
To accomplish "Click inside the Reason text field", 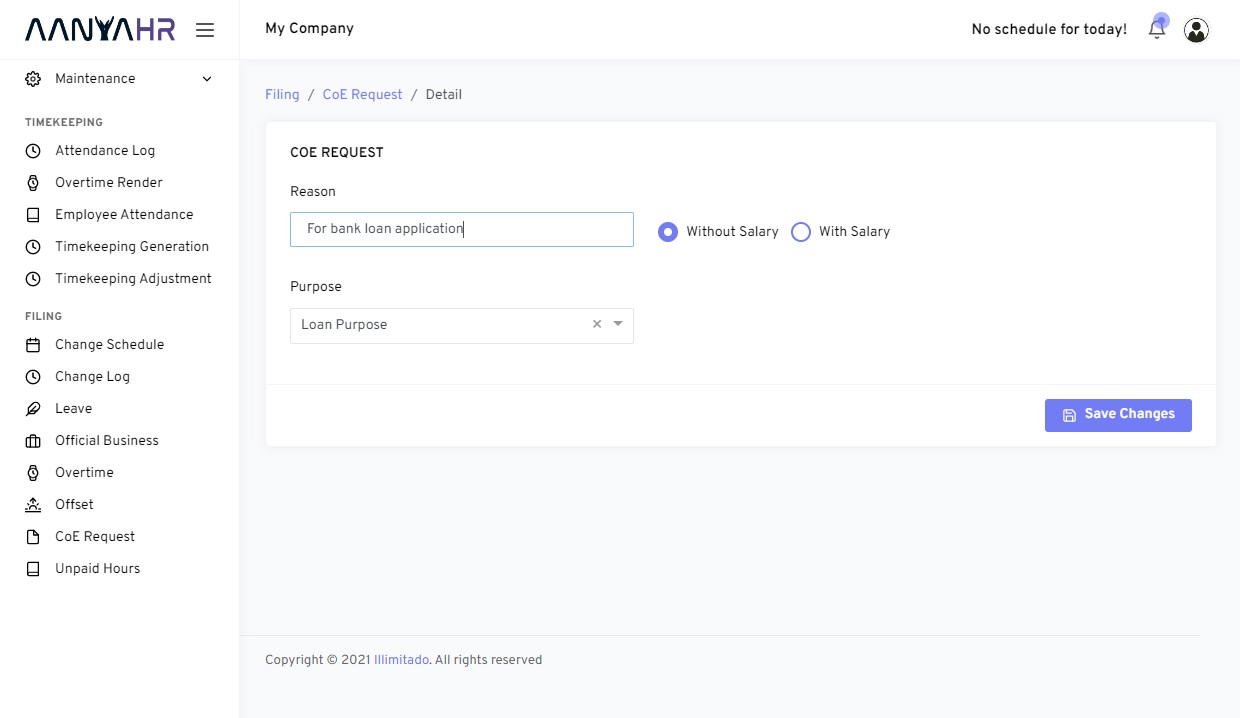I will [461, 229].
